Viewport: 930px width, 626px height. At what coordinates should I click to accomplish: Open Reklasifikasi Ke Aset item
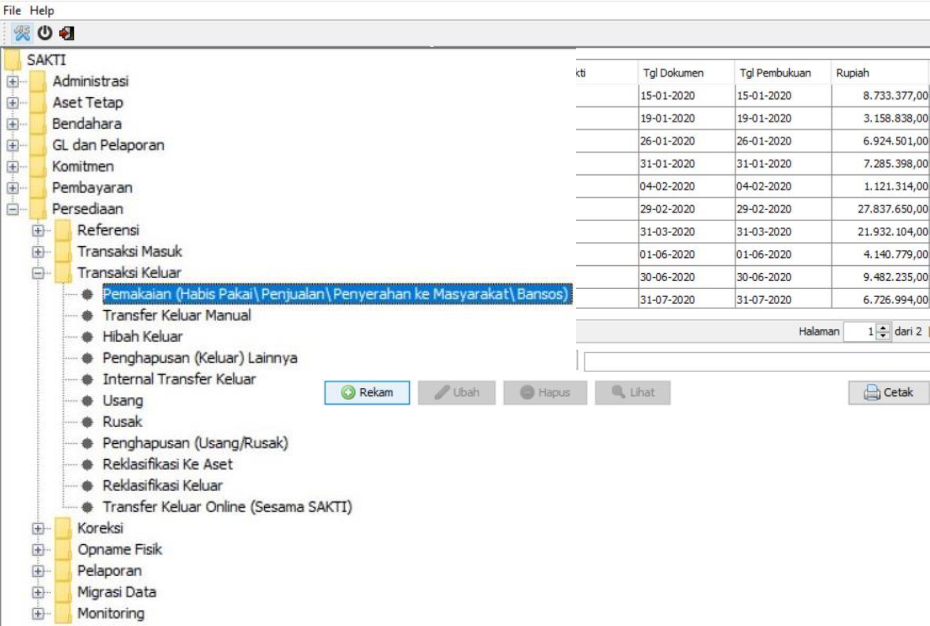click(167, 464)
